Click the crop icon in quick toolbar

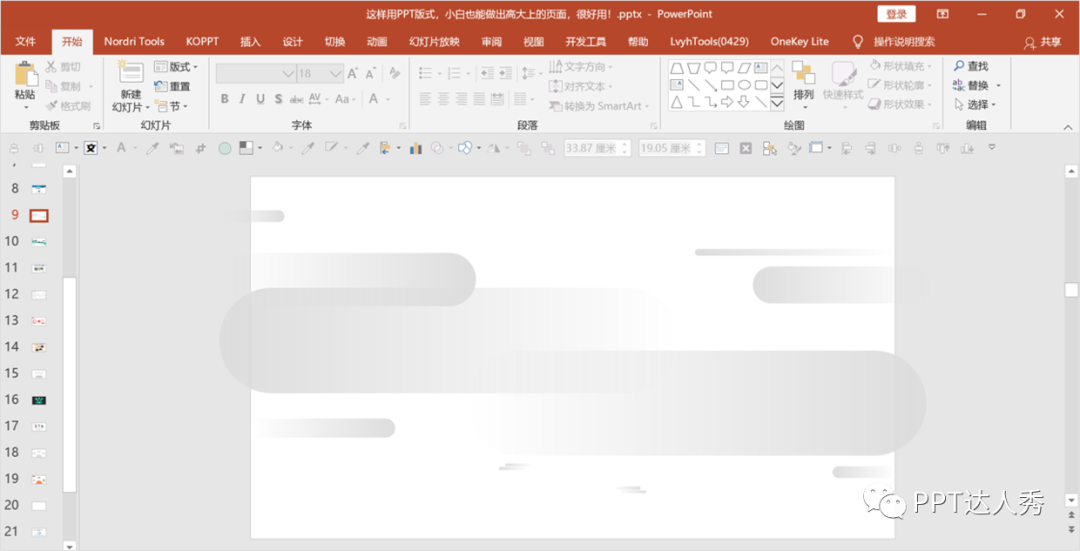(200, 148)
